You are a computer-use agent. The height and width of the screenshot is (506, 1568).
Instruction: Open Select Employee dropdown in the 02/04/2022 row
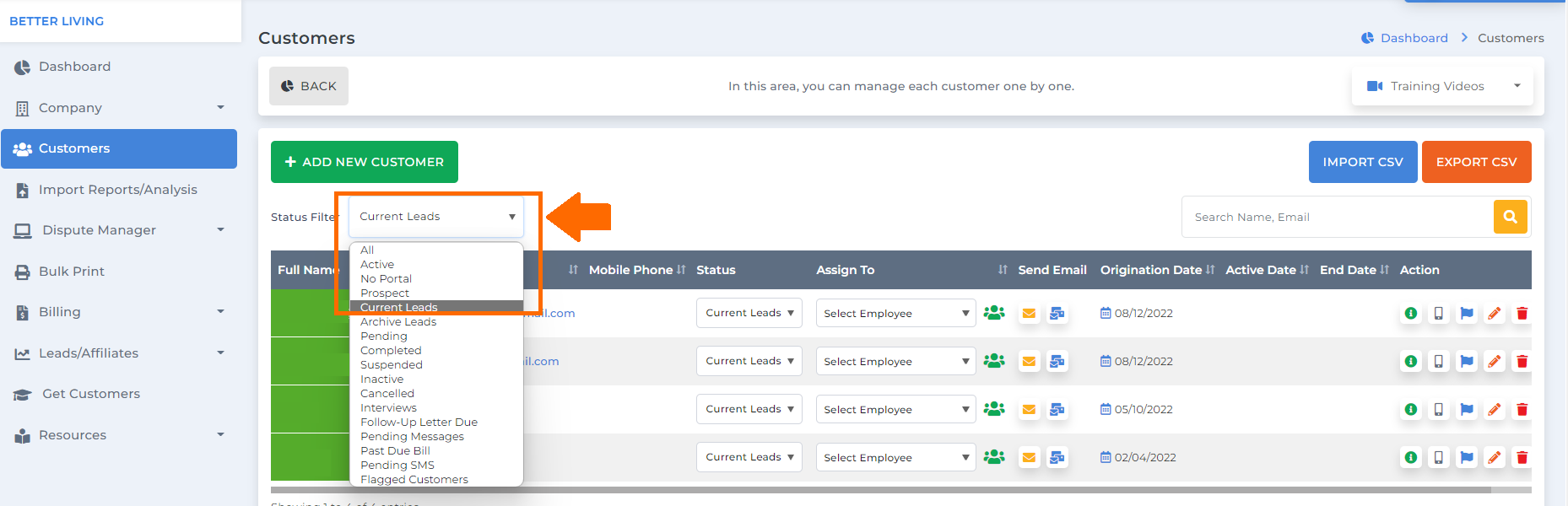coord(896,457)
